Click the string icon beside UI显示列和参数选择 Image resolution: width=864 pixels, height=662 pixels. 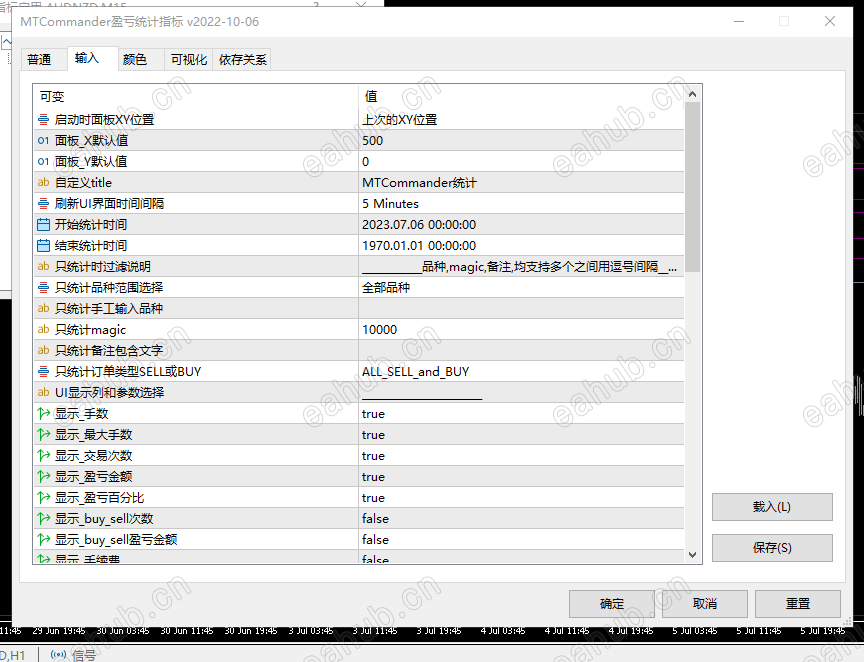point(44,392)
